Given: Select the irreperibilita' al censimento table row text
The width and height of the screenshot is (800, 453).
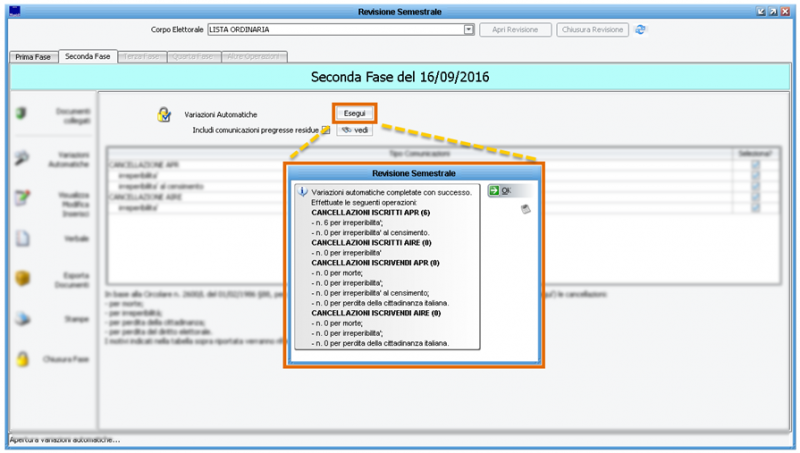Looking at the screenshot, I should click(x=161, y=186).
